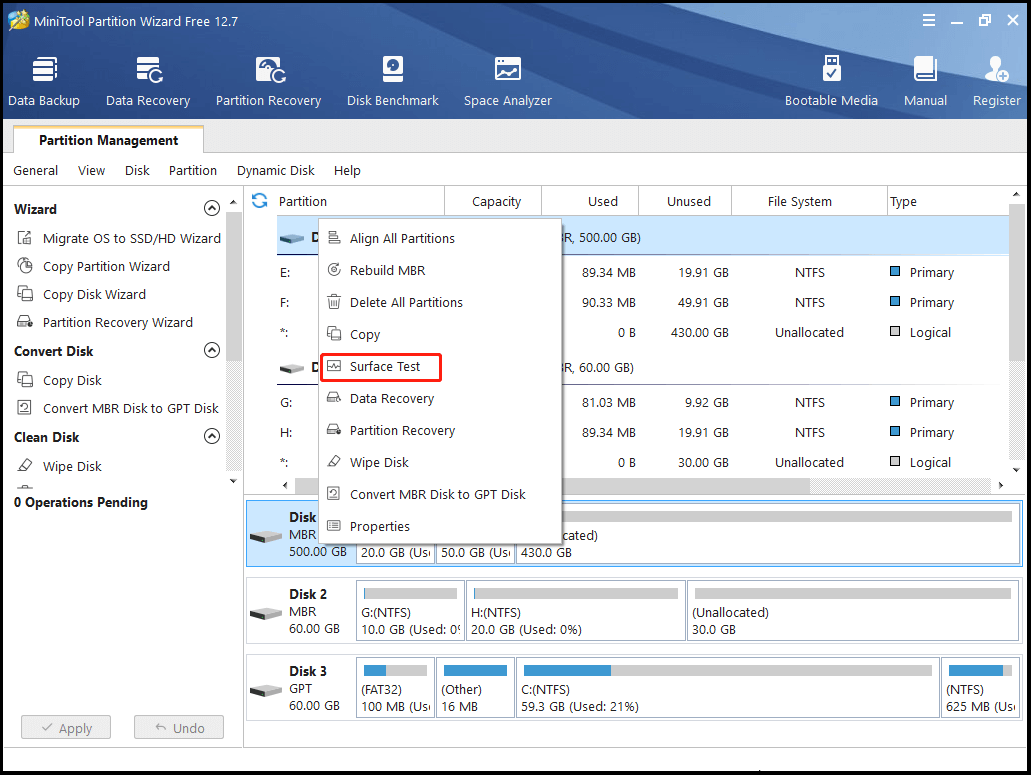Sort by the Capacity column header
Viewport: 1031px width, 775px height.
tap(493, 201)
